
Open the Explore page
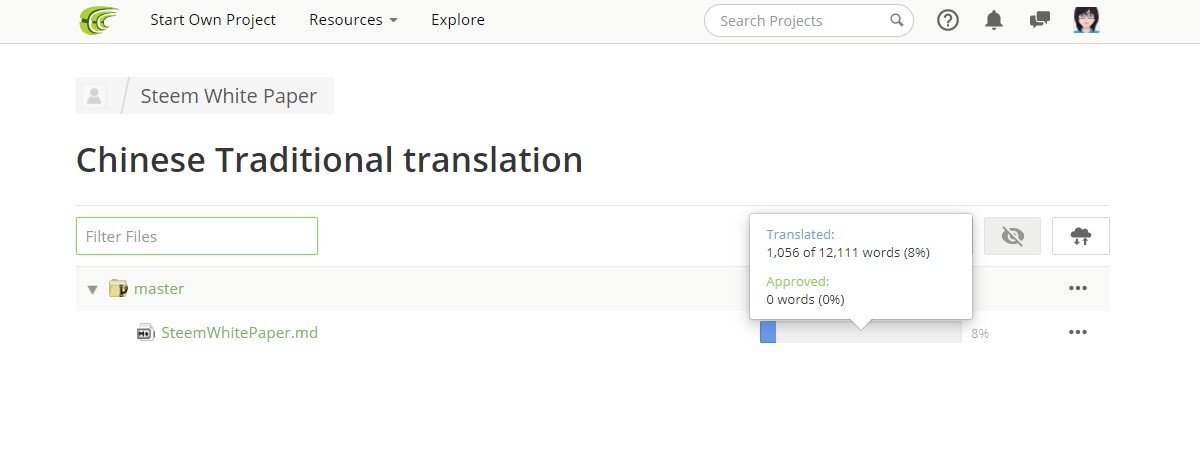click(458, 20)
